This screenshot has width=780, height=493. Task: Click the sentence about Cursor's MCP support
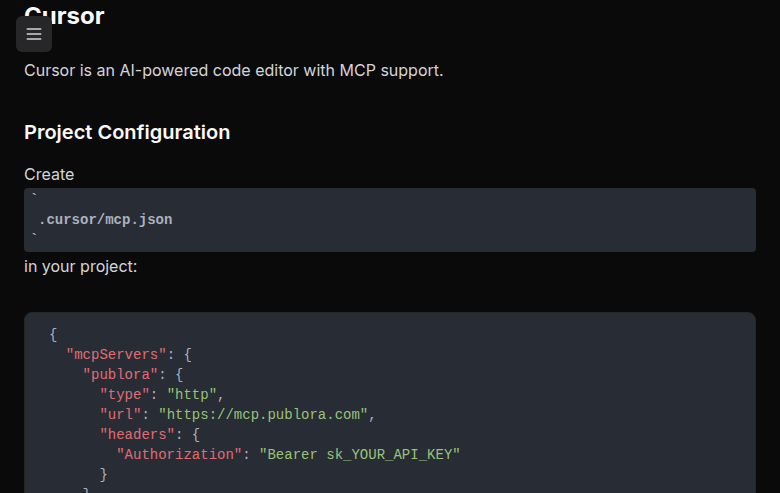(x=233, y=71)
